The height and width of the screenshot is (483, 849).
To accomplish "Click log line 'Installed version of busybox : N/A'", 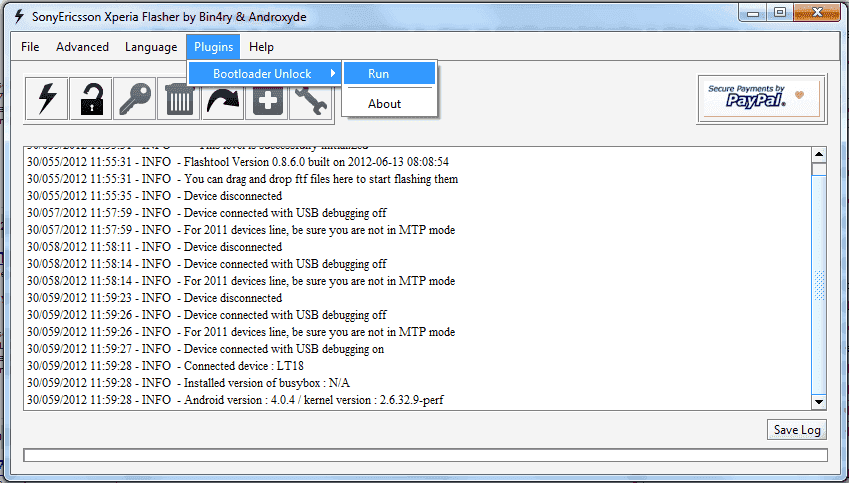I will [x=188, y=383].
